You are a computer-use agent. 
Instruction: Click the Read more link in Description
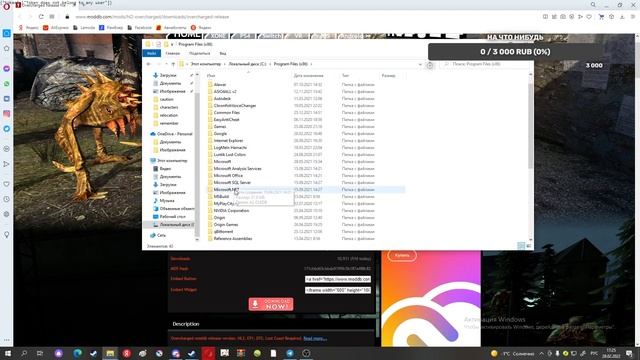315,338
